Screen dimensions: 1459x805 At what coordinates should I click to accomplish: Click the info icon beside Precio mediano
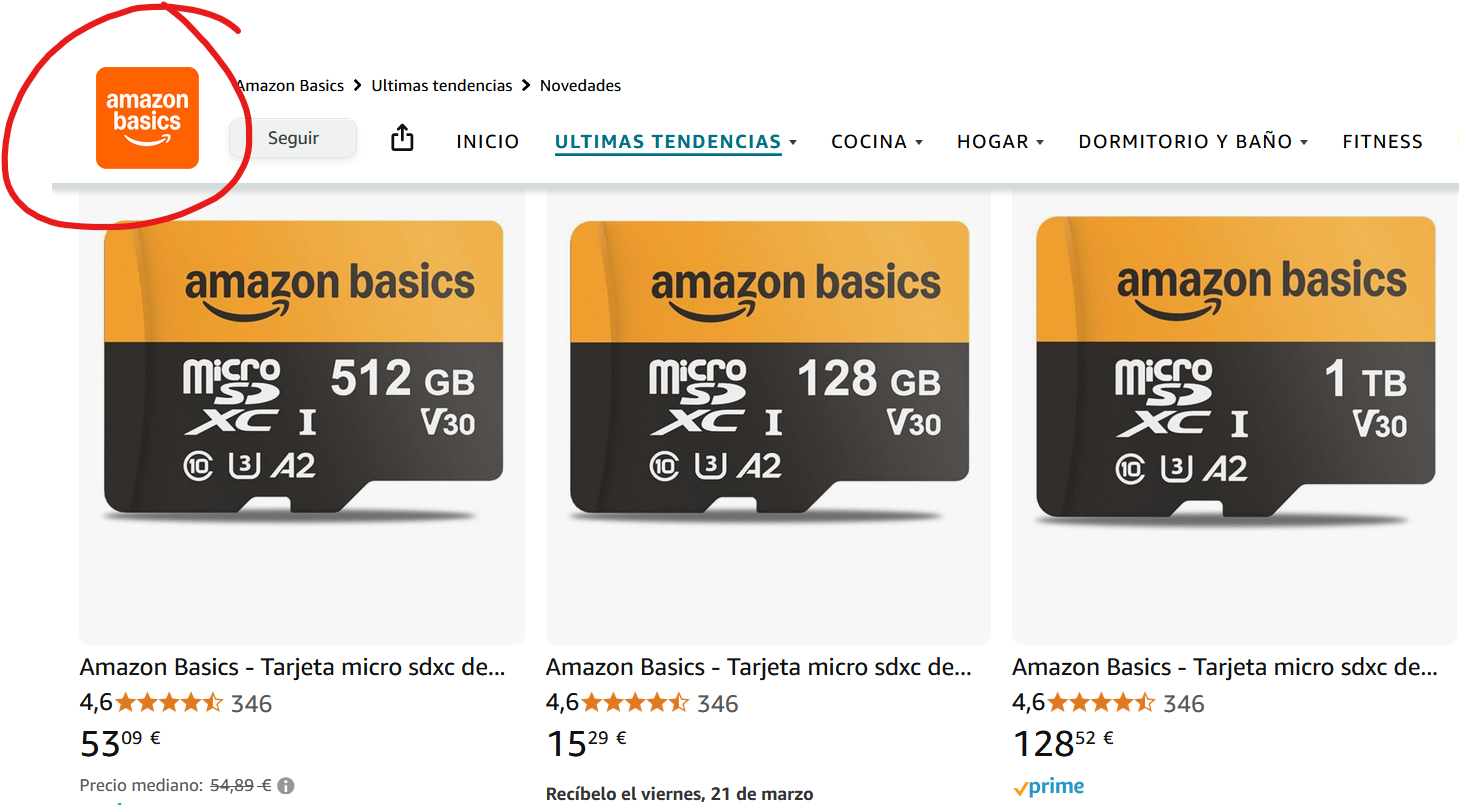(x=286, y=786)
